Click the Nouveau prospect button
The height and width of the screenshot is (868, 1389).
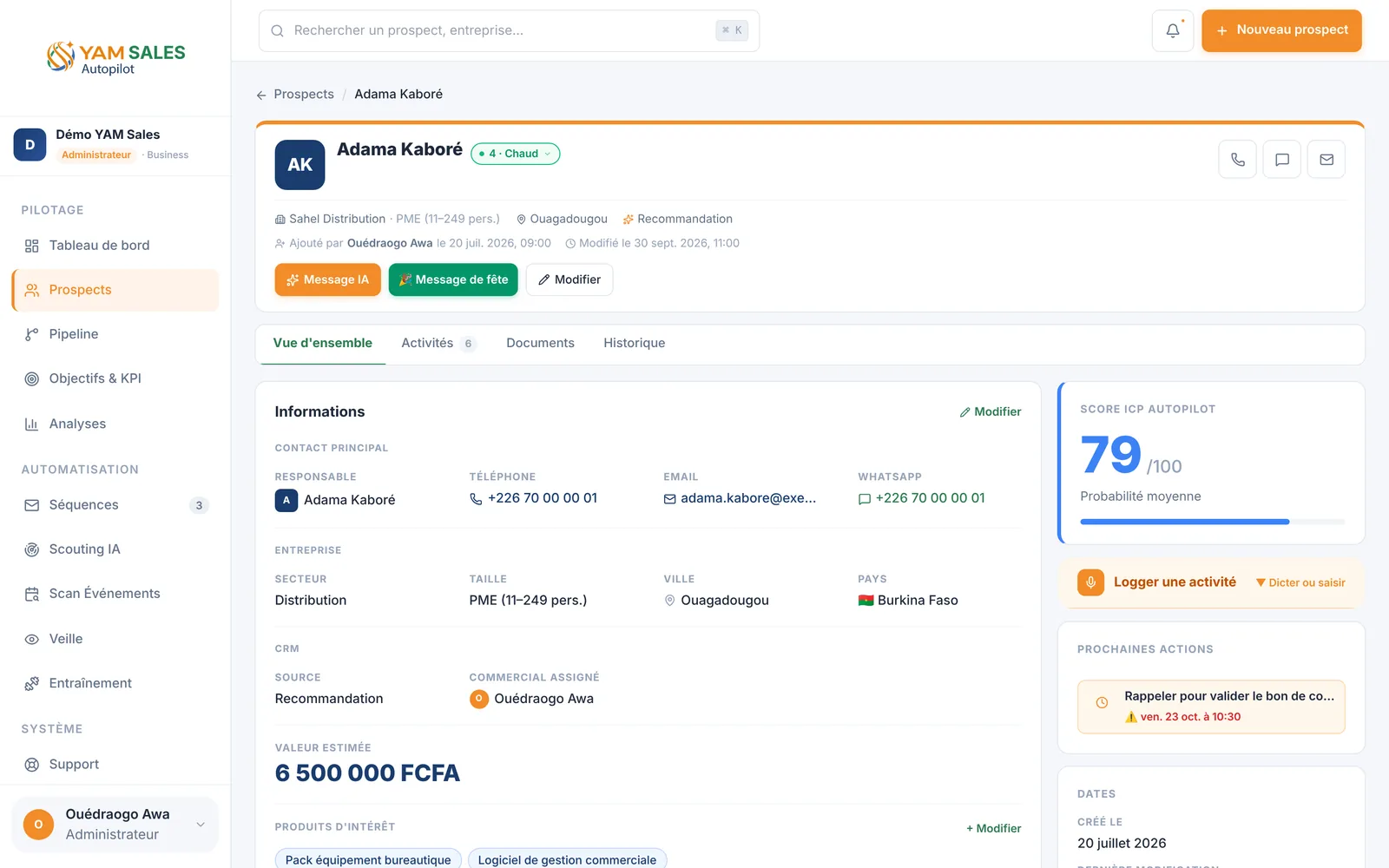tap(1281, 30)
